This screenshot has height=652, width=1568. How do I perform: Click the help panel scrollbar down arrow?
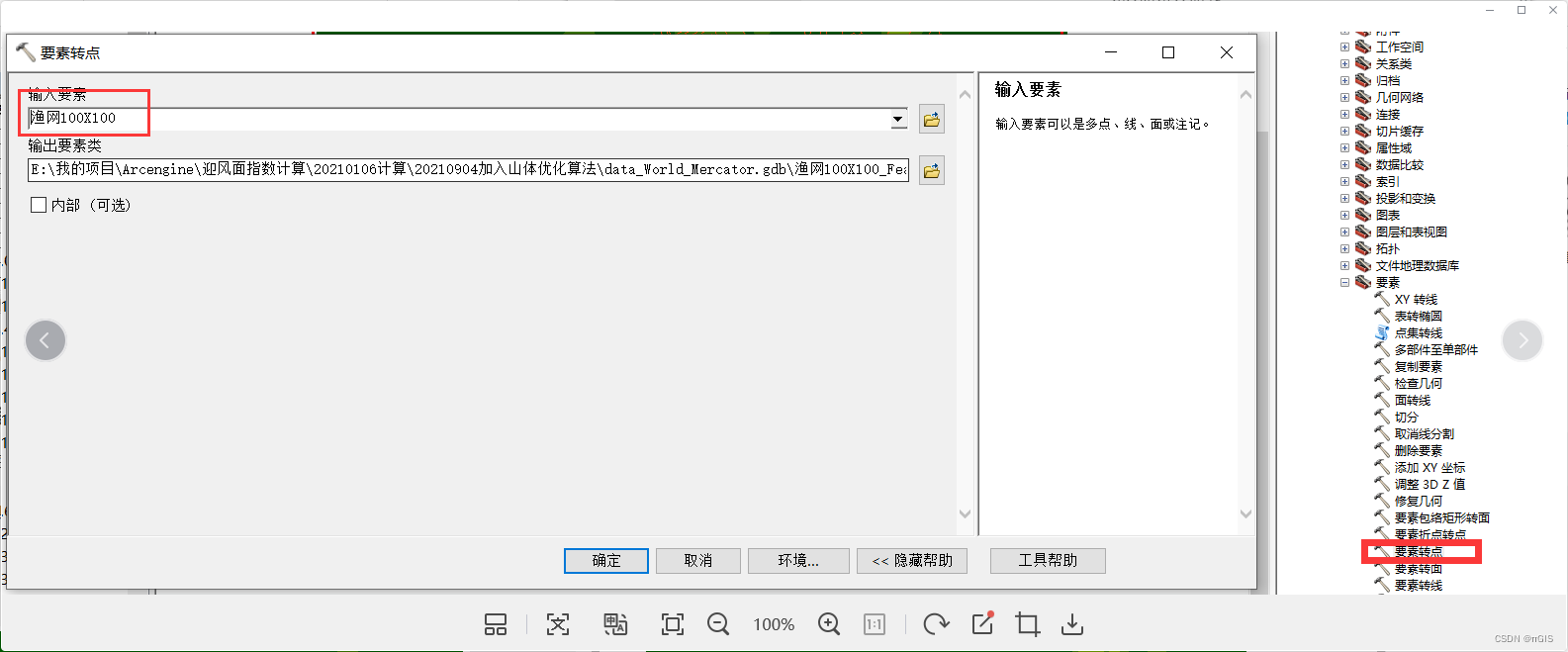click(1246, 514)
